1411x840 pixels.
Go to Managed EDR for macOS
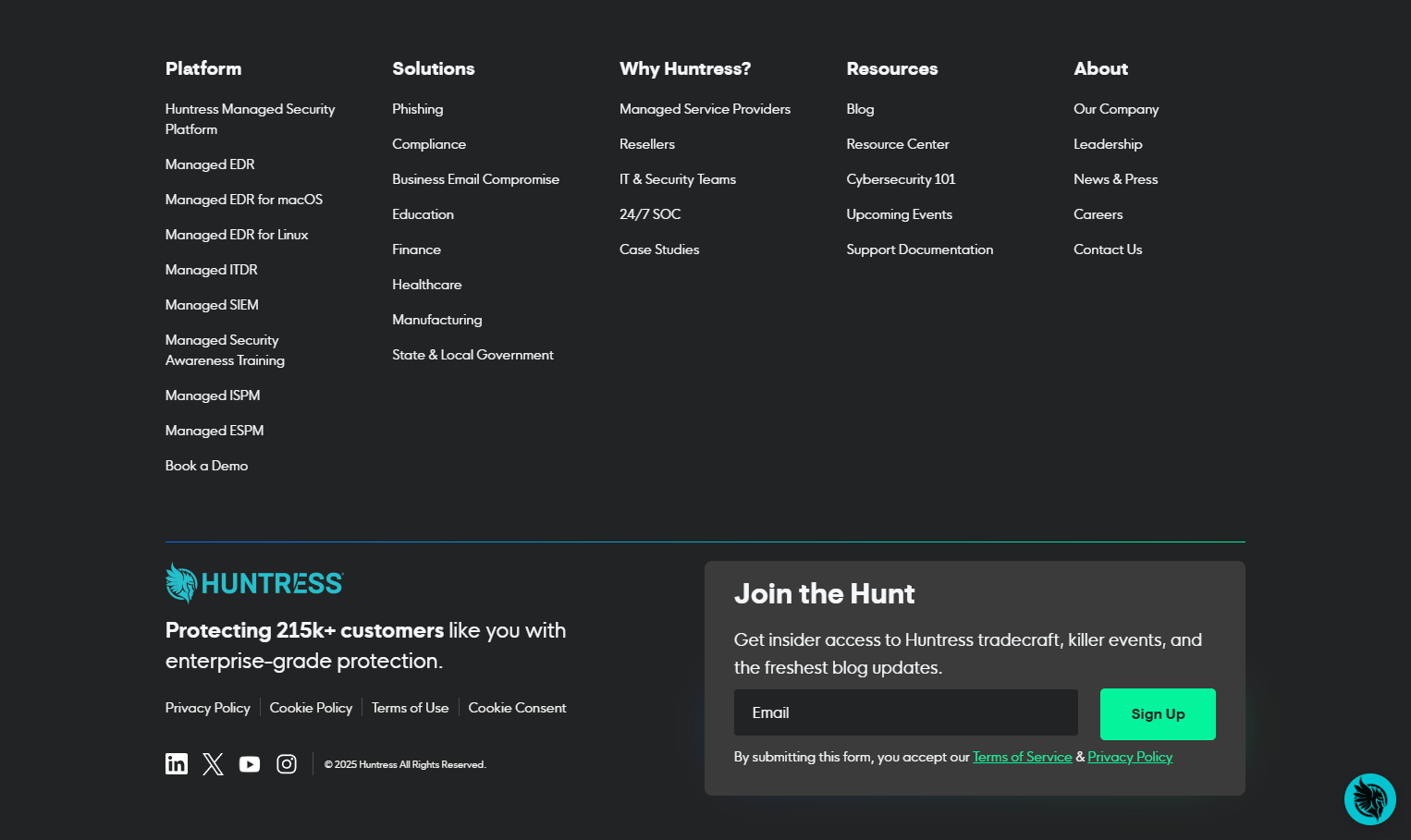pos(244,200)
